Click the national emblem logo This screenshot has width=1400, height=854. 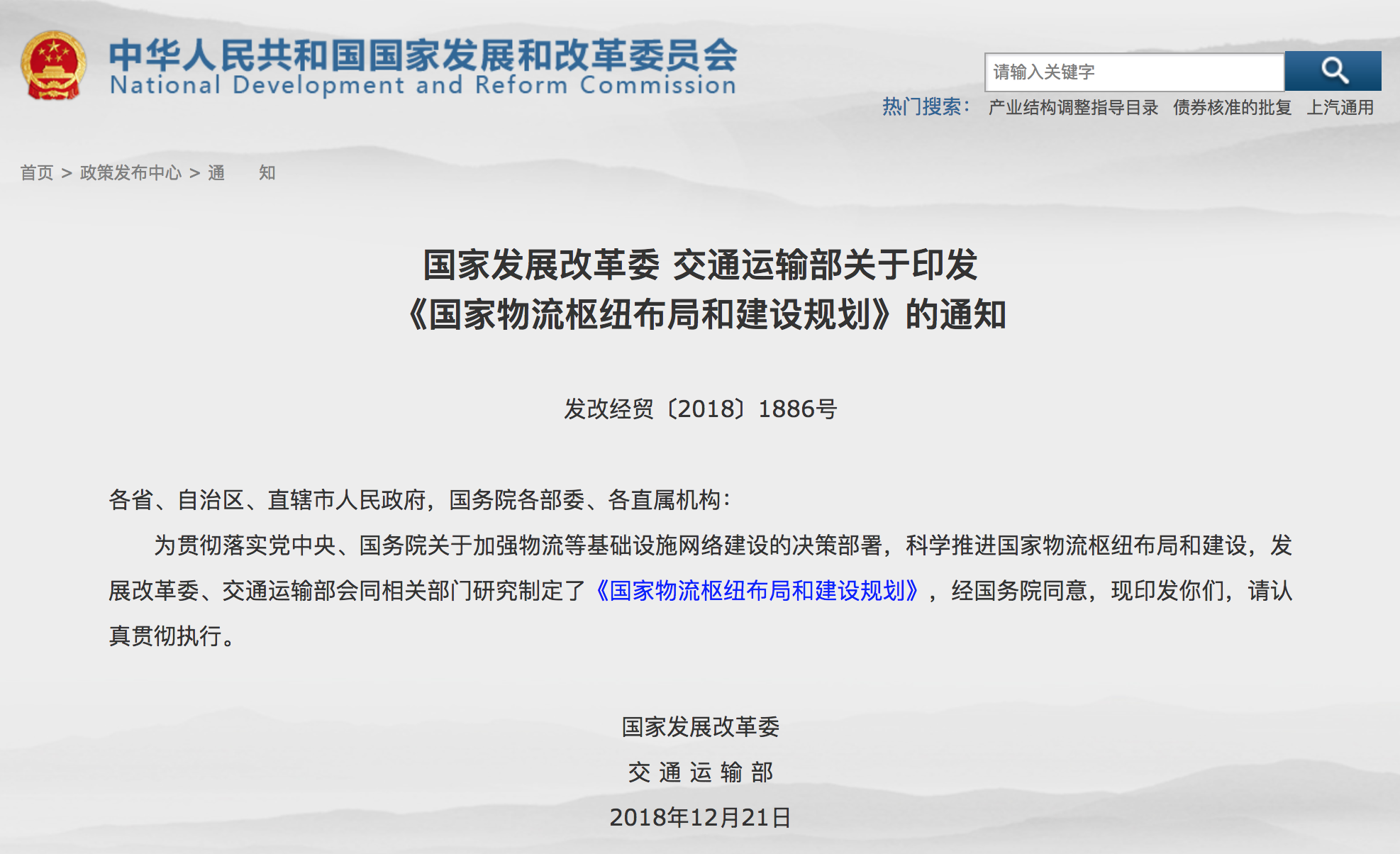coord(53,65)
